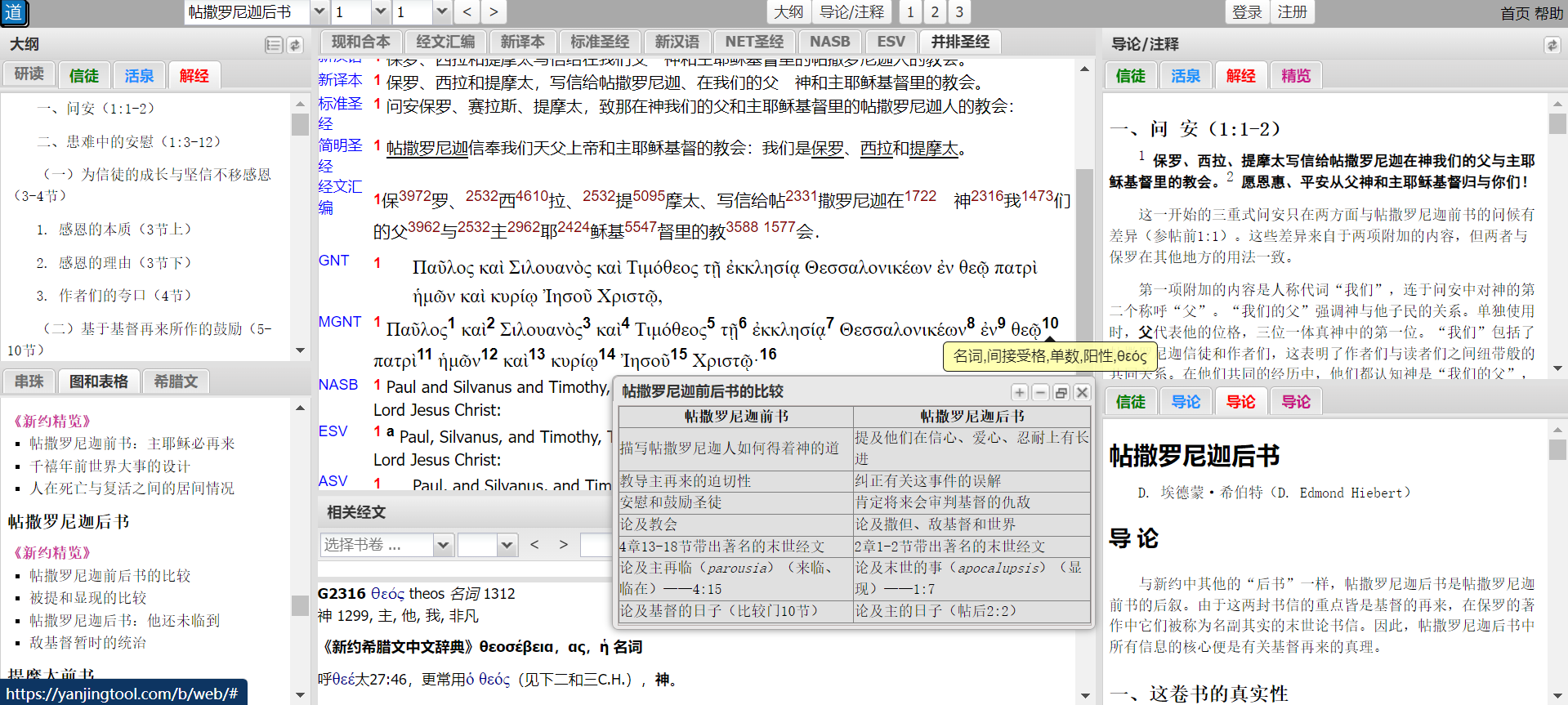
Task: Click the 登录 button
Action: pos(1247,12)
